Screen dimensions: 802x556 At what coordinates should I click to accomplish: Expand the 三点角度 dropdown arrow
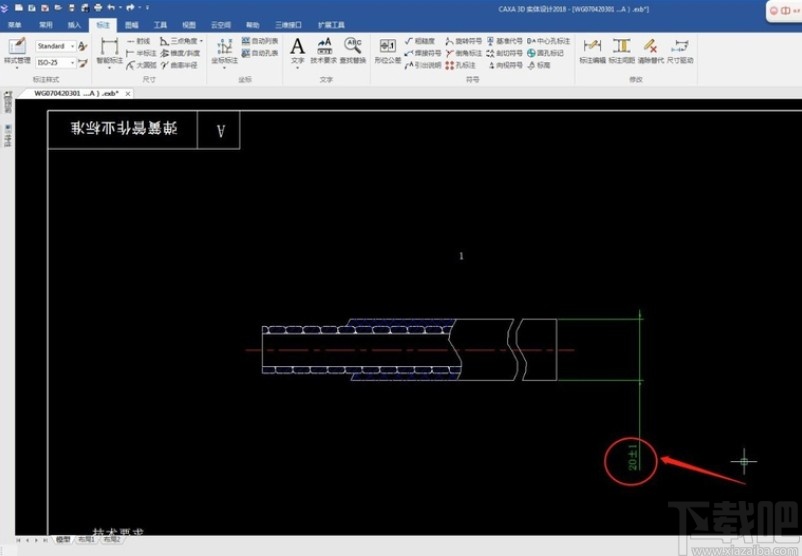point(202,41)
